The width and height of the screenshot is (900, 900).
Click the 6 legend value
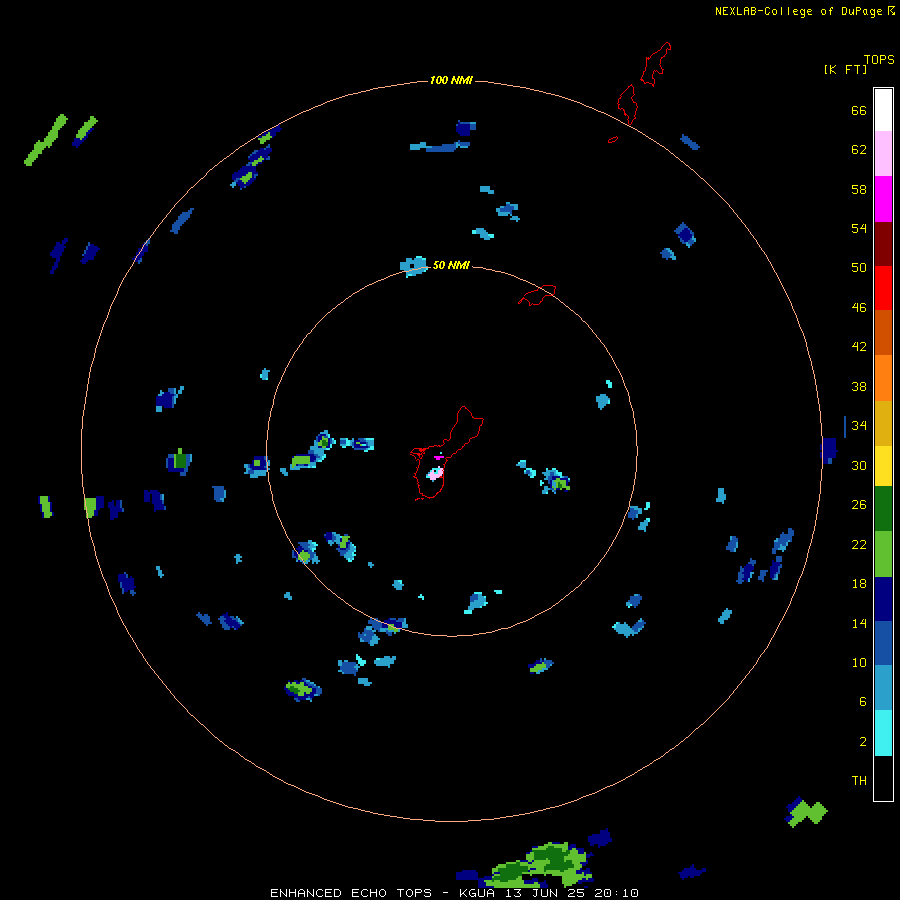[x=863, y=701]
